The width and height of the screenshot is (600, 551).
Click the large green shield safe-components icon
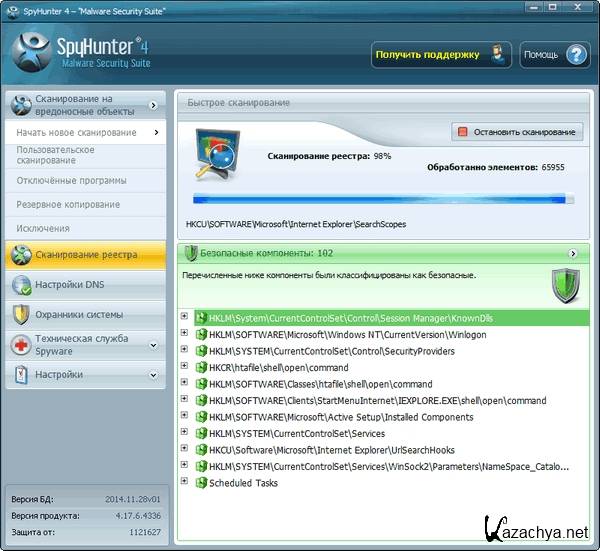pyautogui.click(x=566, y=285)
